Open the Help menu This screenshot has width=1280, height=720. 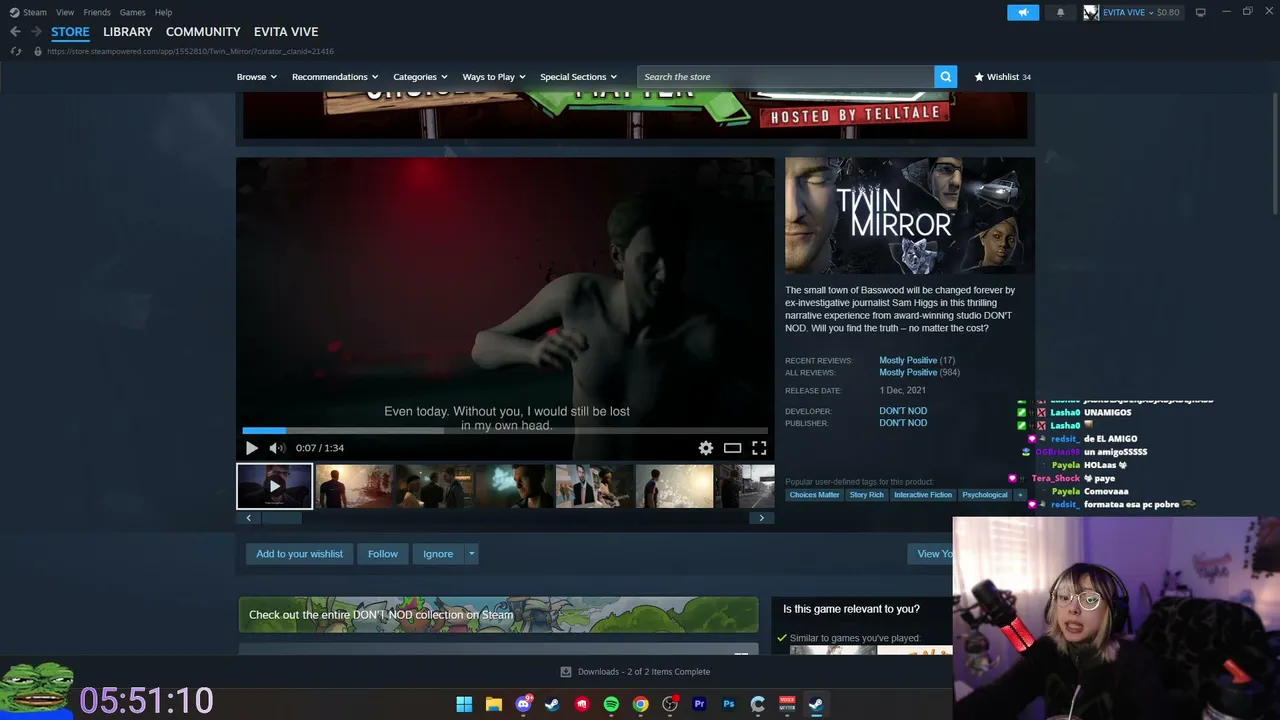(164, 12)
